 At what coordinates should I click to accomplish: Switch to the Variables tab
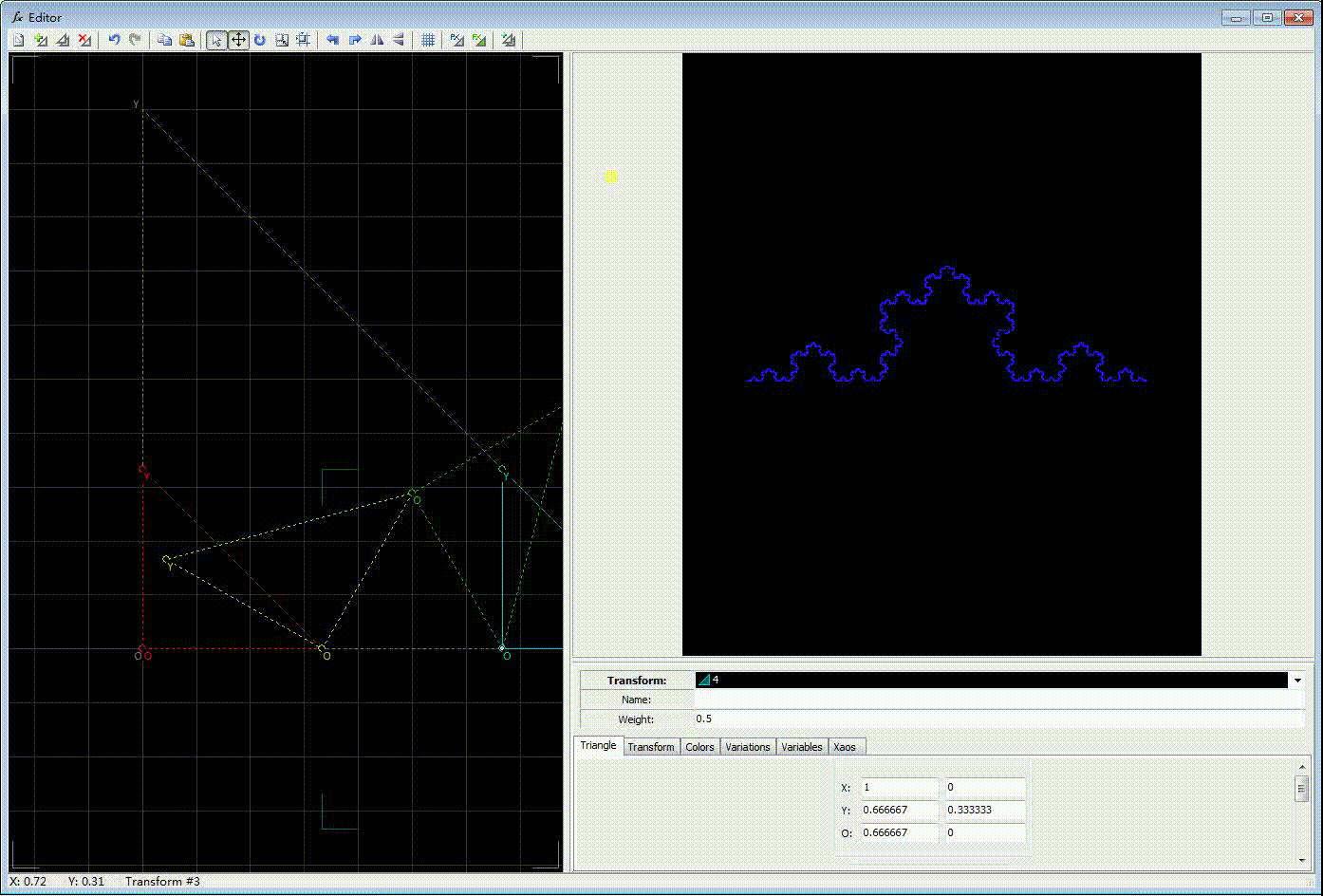pos(802,747)
